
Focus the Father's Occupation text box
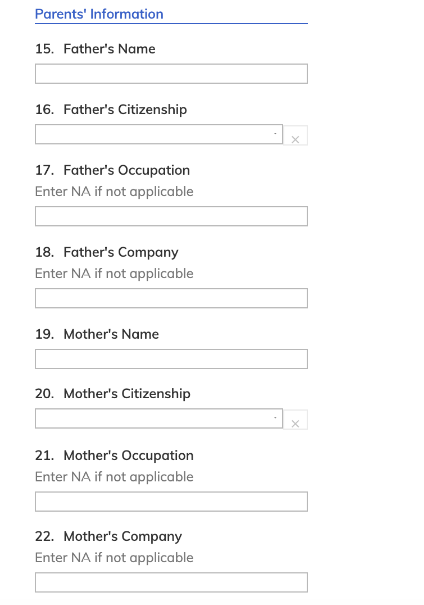pyautogui.click(x=171, y=216)
